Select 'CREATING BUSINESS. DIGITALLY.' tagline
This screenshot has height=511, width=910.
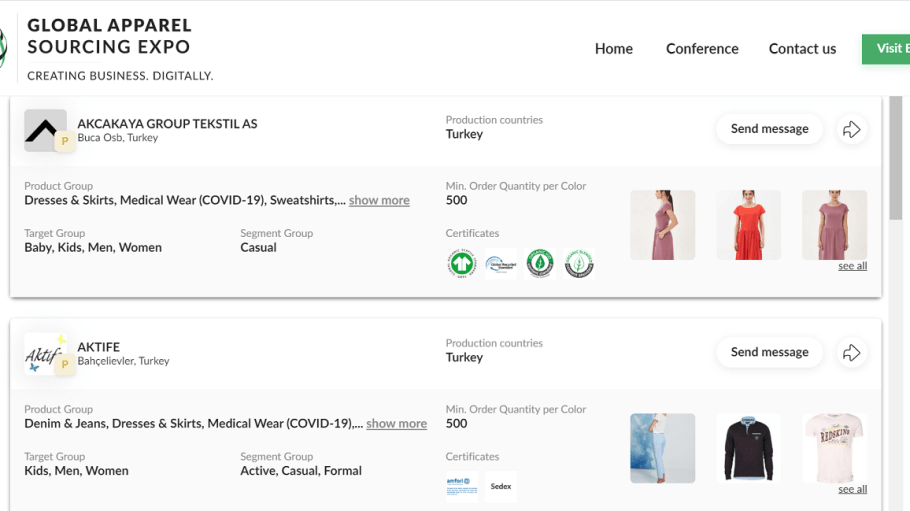pyautogui.click(x=120, y=76)
